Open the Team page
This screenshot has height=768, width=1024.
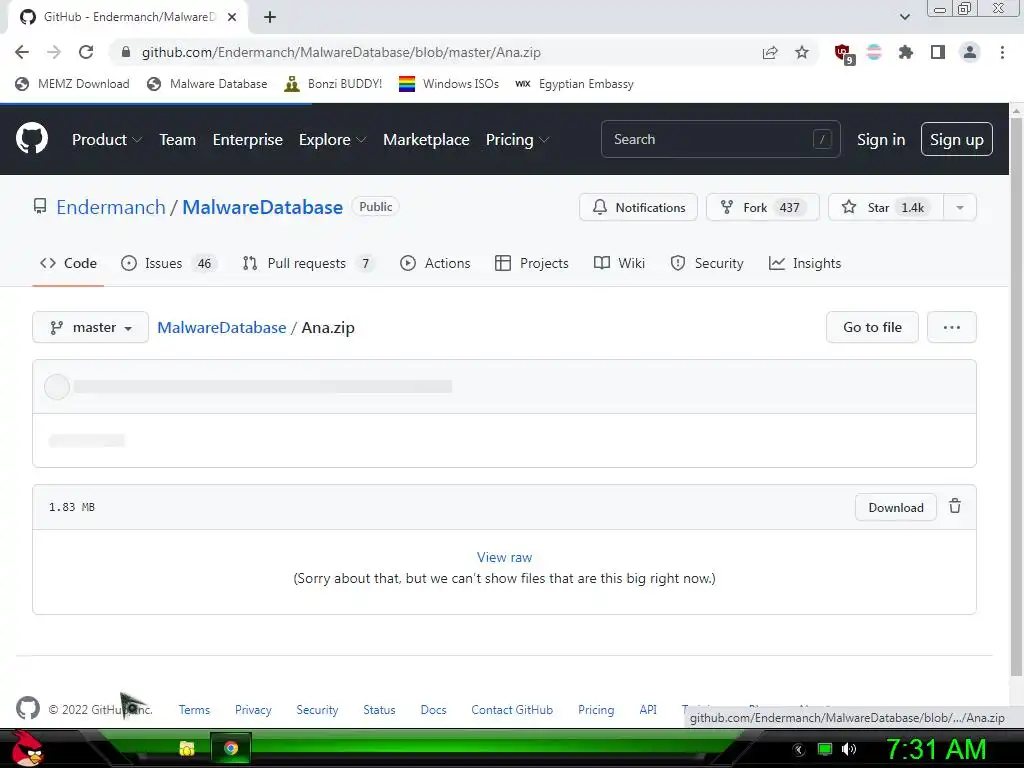click(178, 139)
